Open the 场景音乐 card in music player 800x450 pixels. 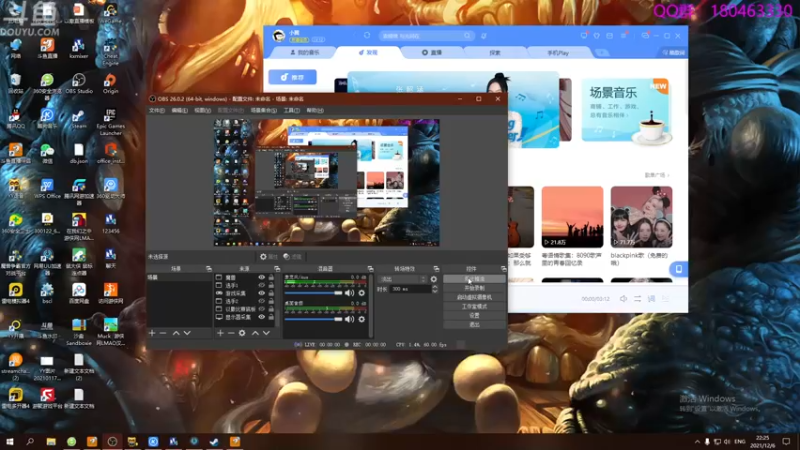coord(625,110)
